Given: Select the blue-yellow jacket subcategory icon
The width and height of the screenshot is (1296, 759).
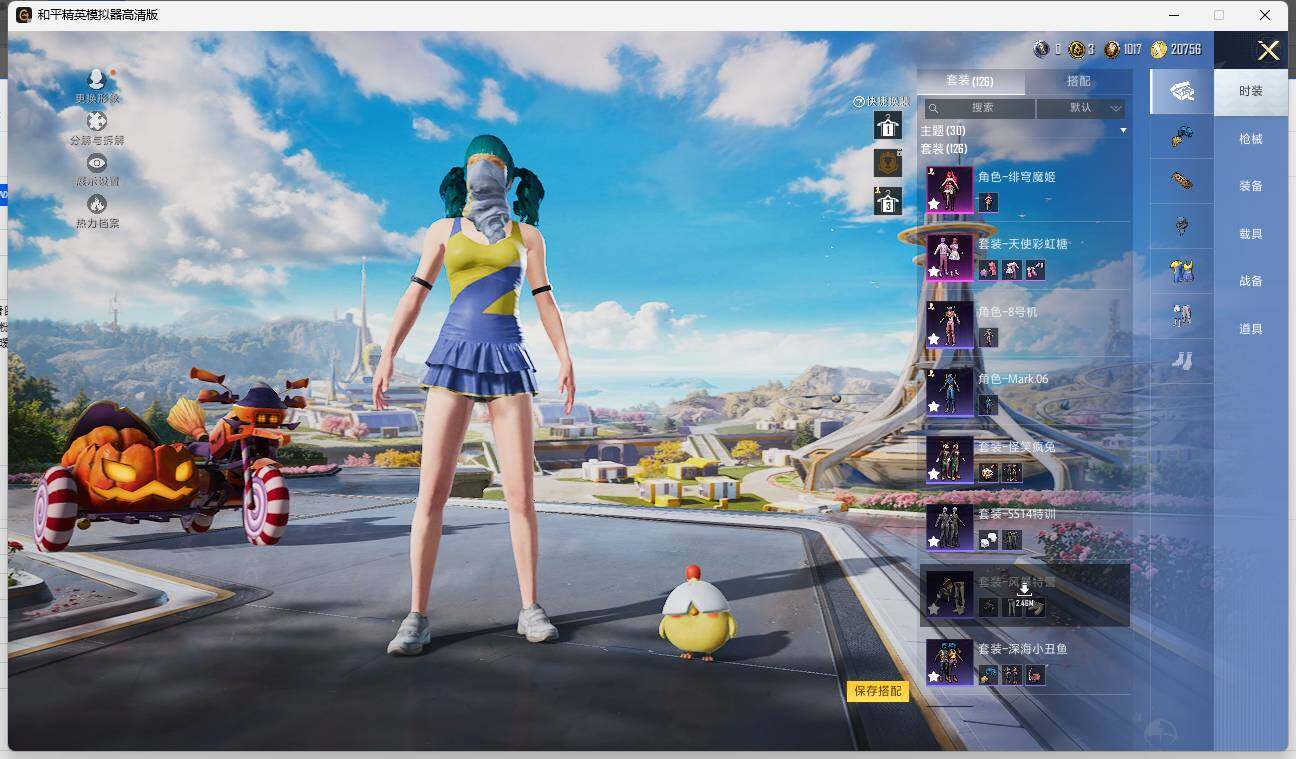Looking at the screenshot, I should pyautogui.click(x=1182, y=271).
